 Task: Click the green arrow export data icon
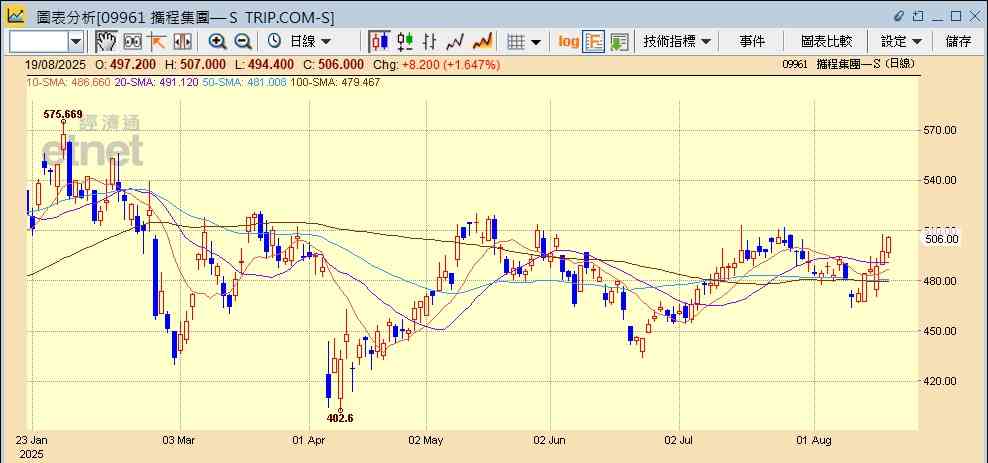(x=619, y=42)
